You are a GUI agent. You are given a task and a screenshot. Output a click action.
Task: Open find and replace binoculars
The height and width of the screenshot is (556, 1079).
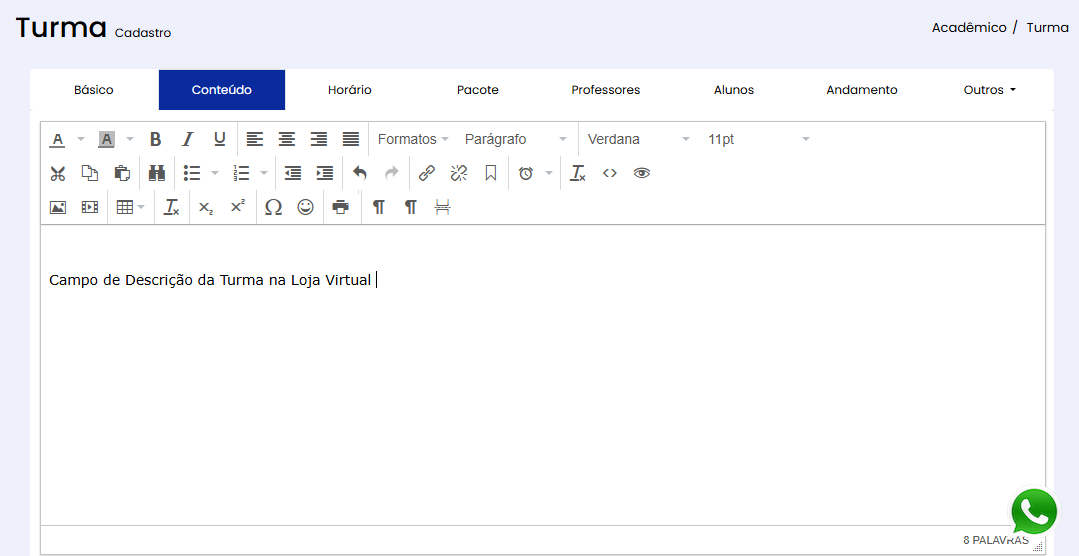(x=157, y=173)
